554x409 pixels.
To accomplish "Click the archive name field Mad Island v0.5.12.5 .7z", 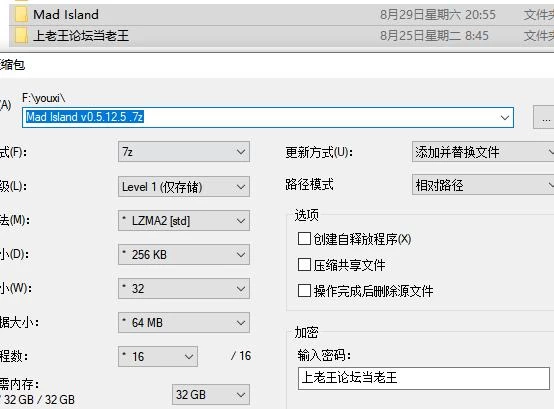I will tap(268, 117).
